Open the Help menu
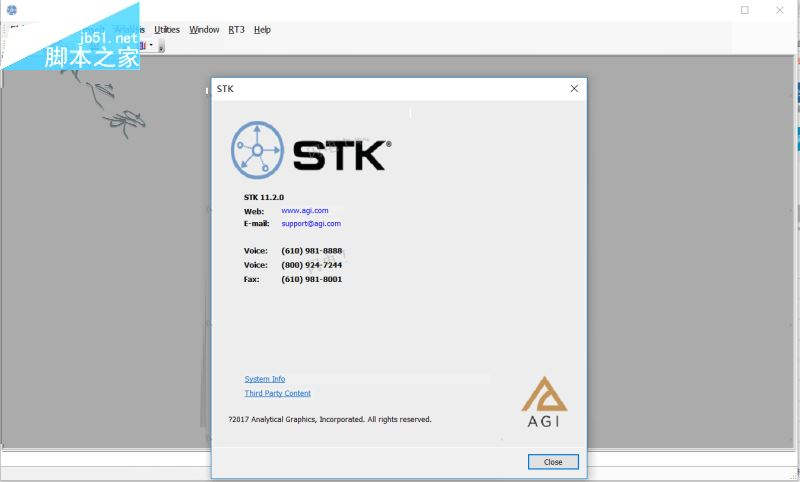The width and height of the screenshot is (800, 482). click(262, 30)
